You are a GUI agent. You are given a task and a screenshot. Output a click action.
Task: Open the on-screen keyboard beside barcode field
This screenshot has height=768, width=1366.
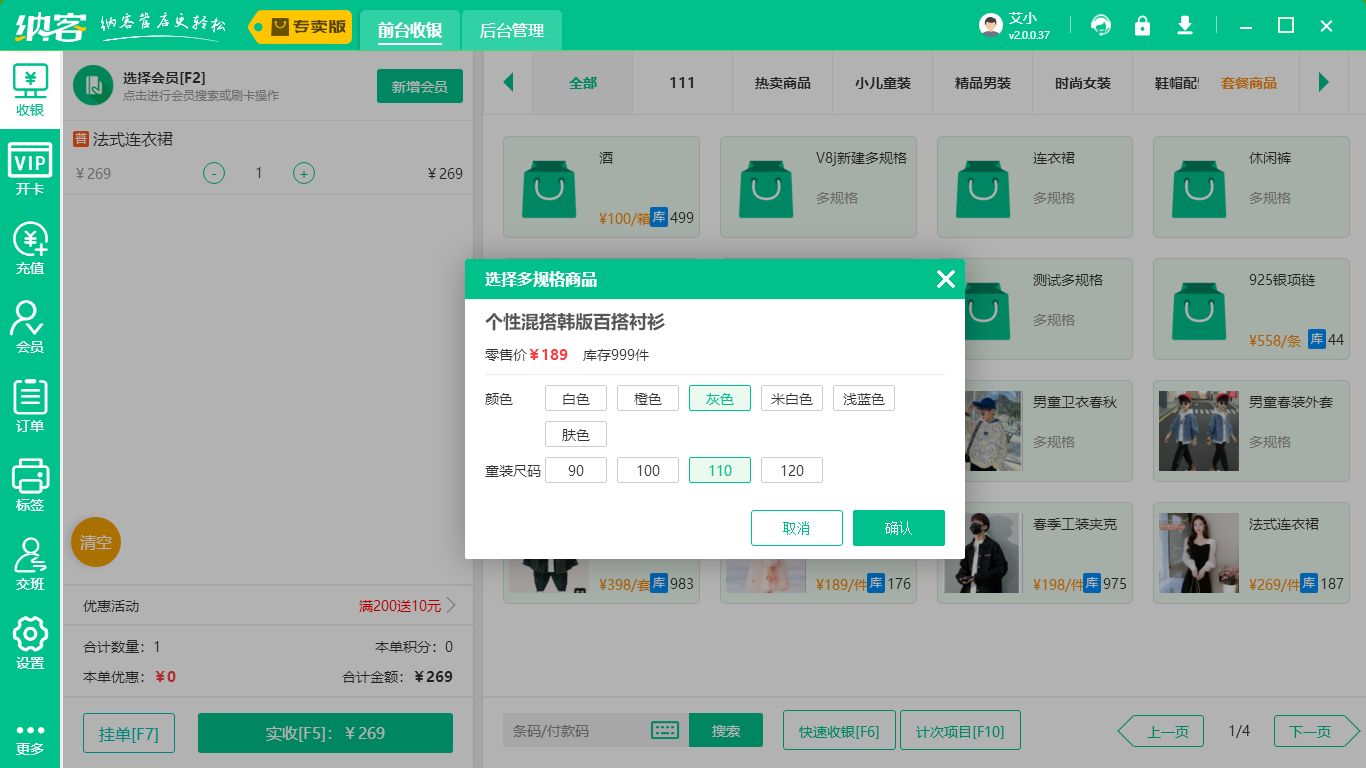pos(666,730)
